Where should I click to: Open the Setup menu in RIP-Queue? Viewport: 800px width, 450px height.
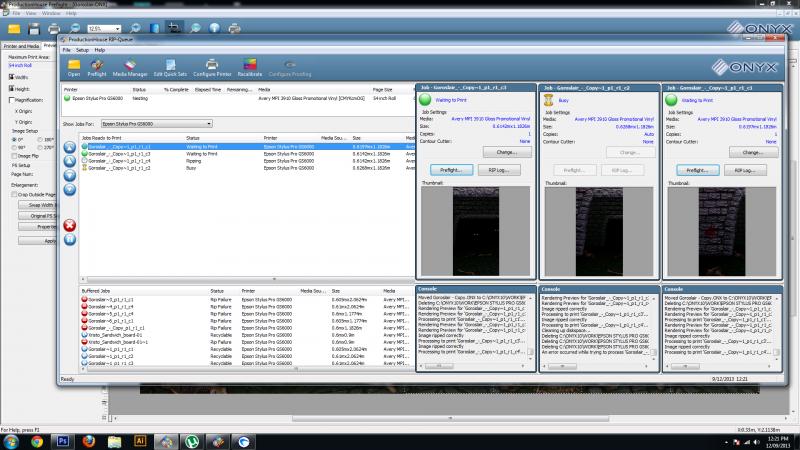pos(82,50)
